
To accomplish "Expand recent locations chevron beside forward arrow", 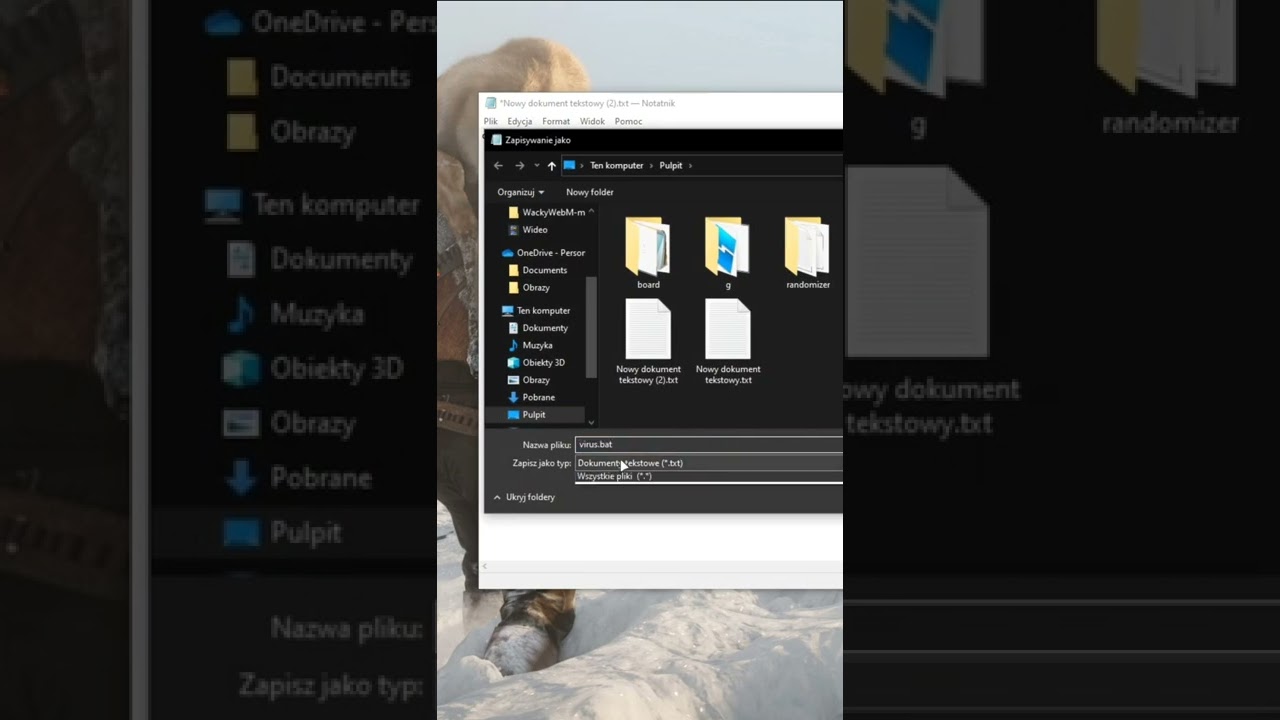I will click(x=536, y=166).
